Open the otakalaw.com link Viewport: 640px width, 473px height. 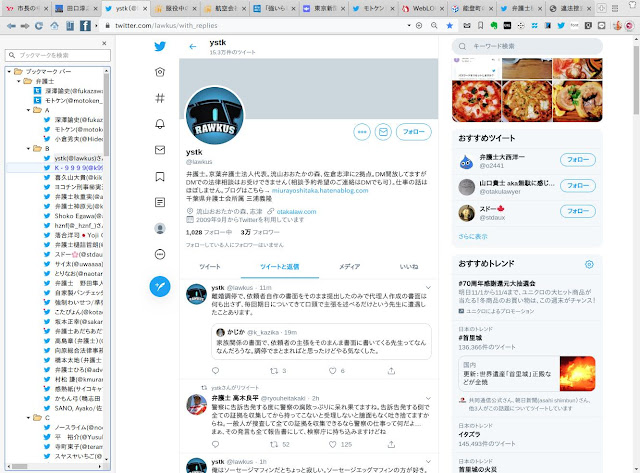296,211
